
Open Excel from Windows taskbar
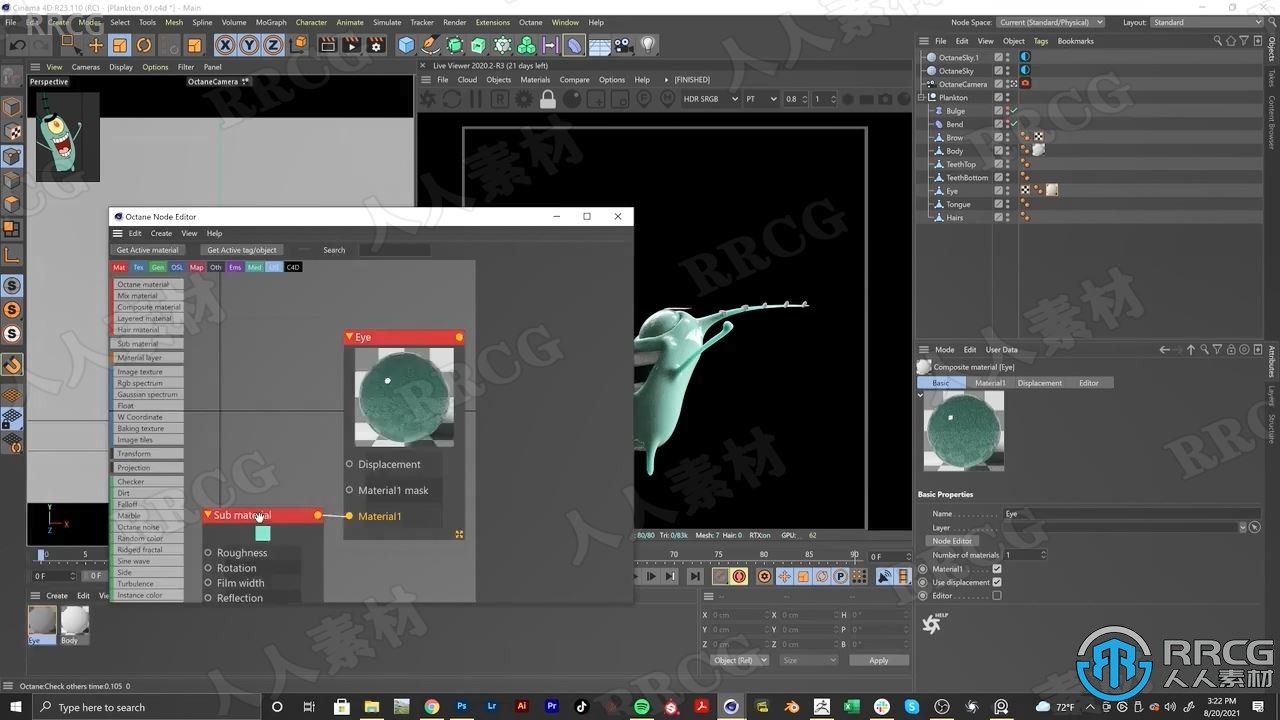pos(852,707)
